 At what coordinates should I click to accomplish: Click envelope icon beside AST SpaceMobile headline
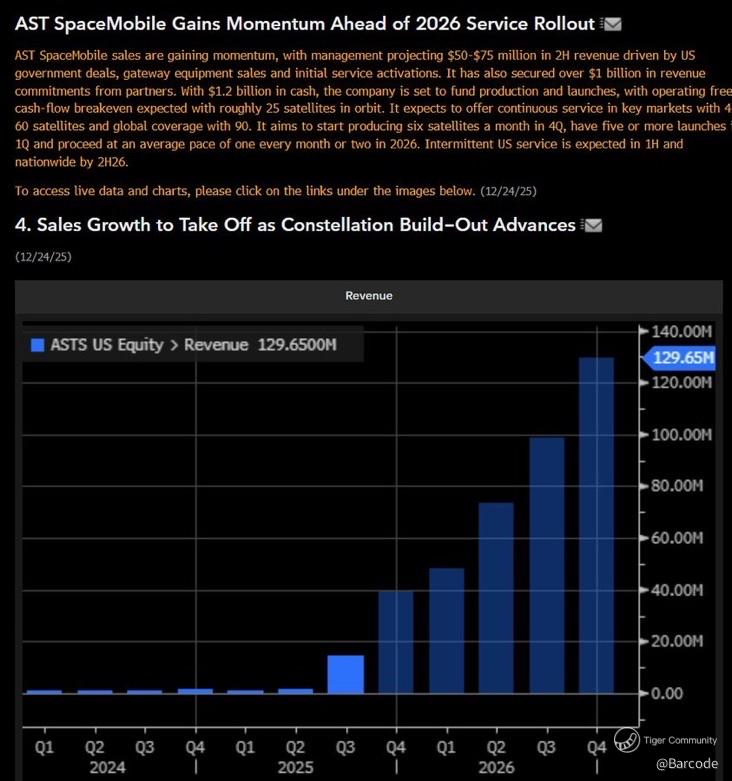pos(611,24)
